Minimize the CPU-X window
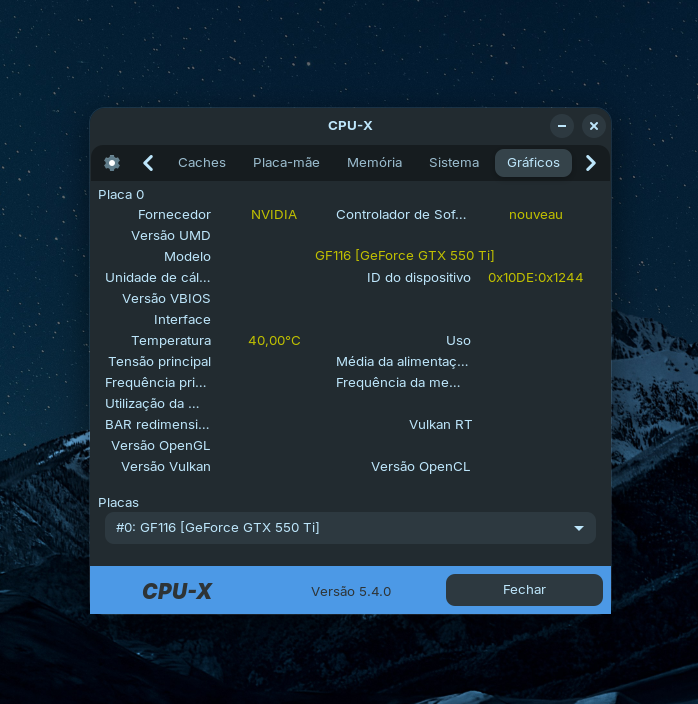This screenshot has height=704, width=698. click(562, 126)
